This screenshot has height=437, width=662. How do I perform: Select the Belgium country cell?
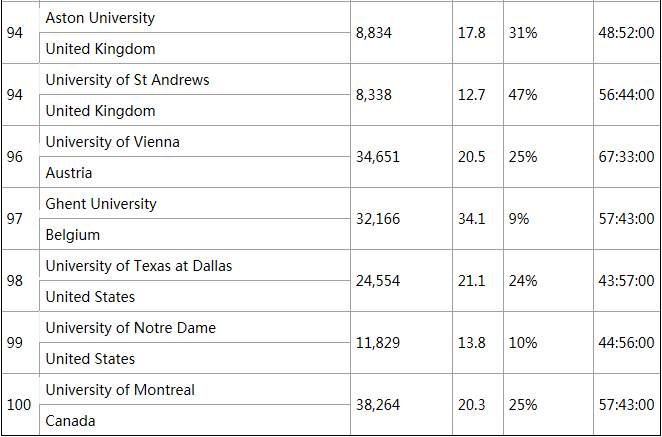pos(73,235)
